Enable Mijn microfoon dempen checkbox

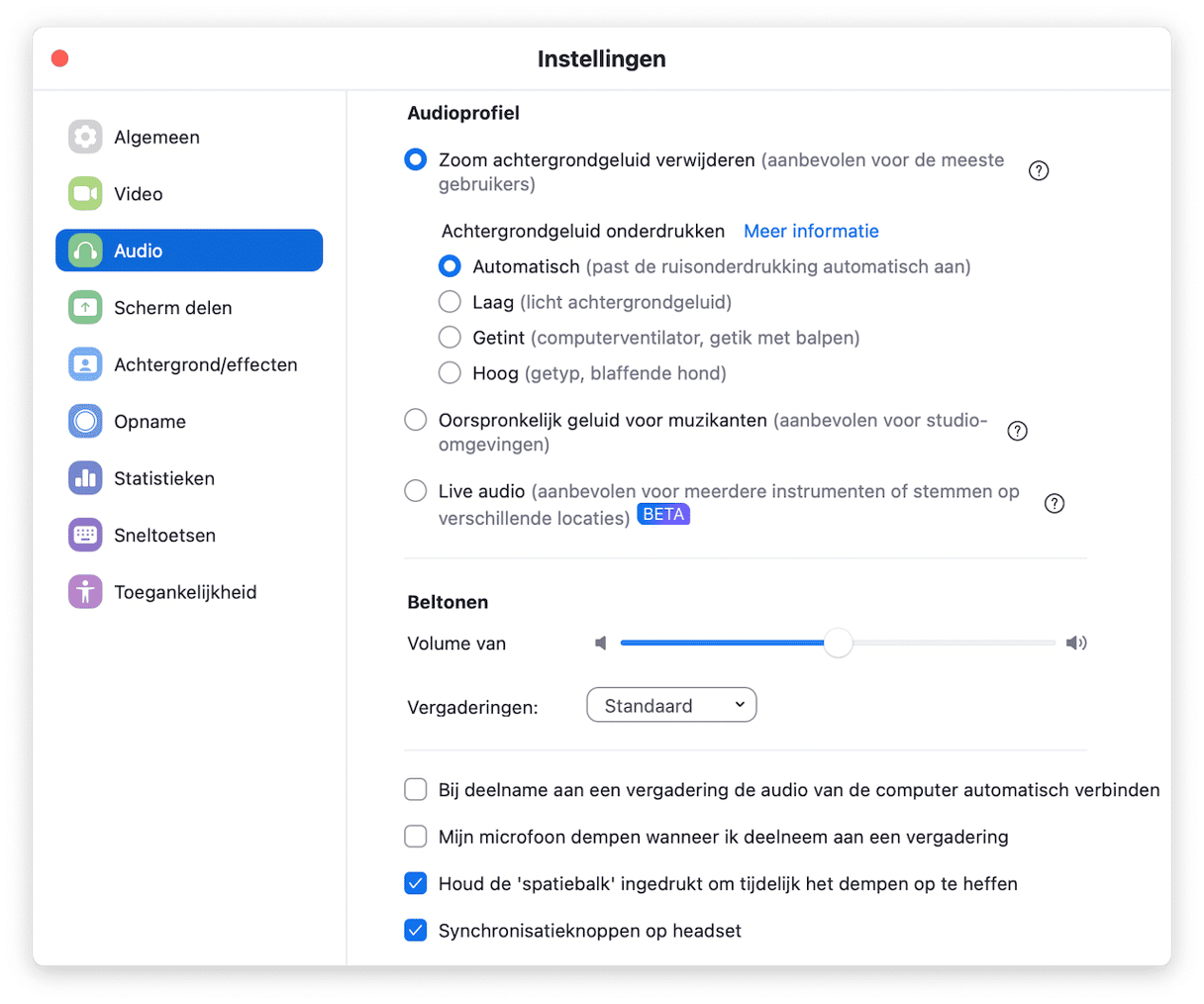tap(416, 837)
